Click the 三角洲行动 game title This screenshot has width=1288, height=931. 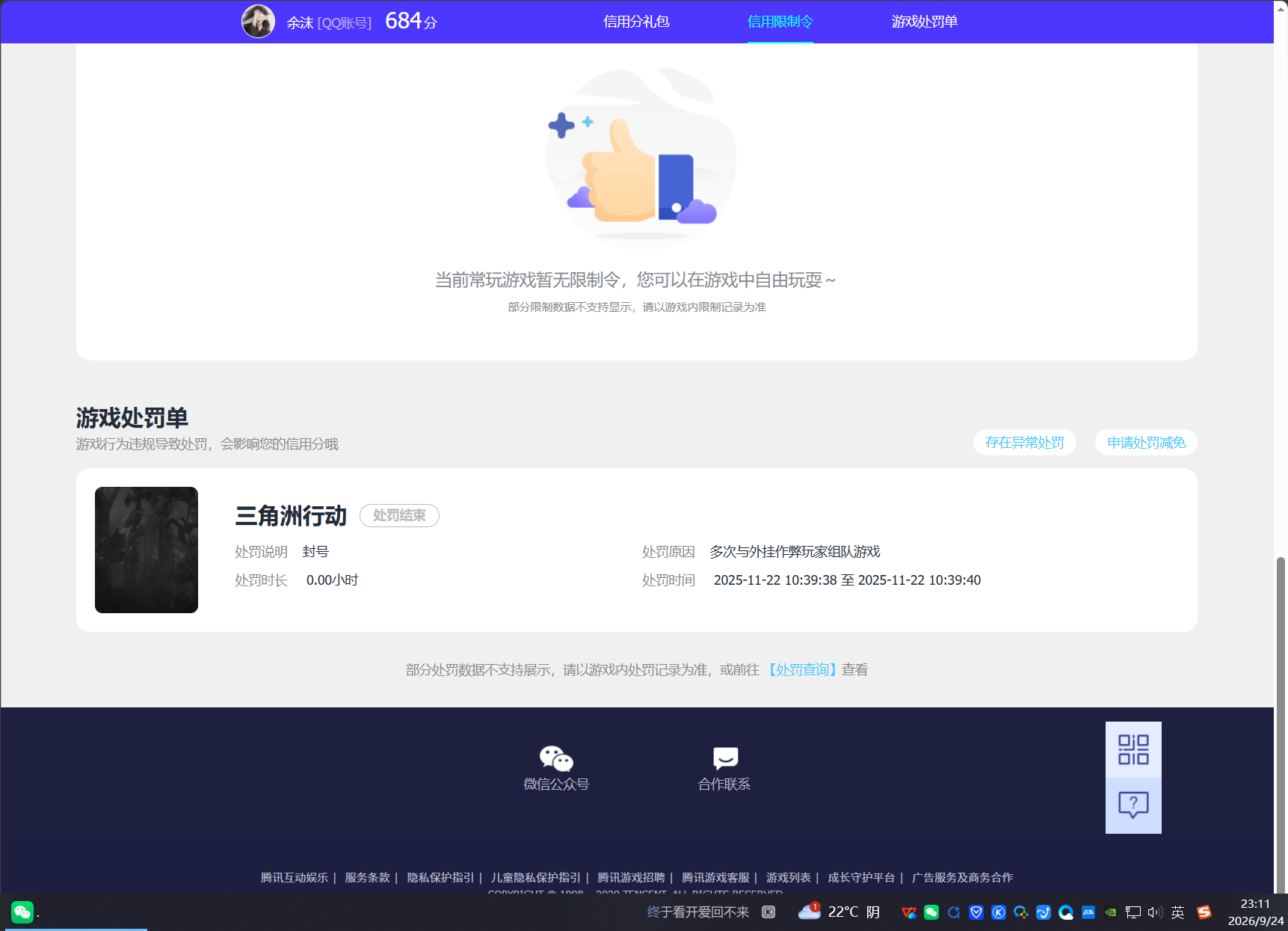coord(291,515)
